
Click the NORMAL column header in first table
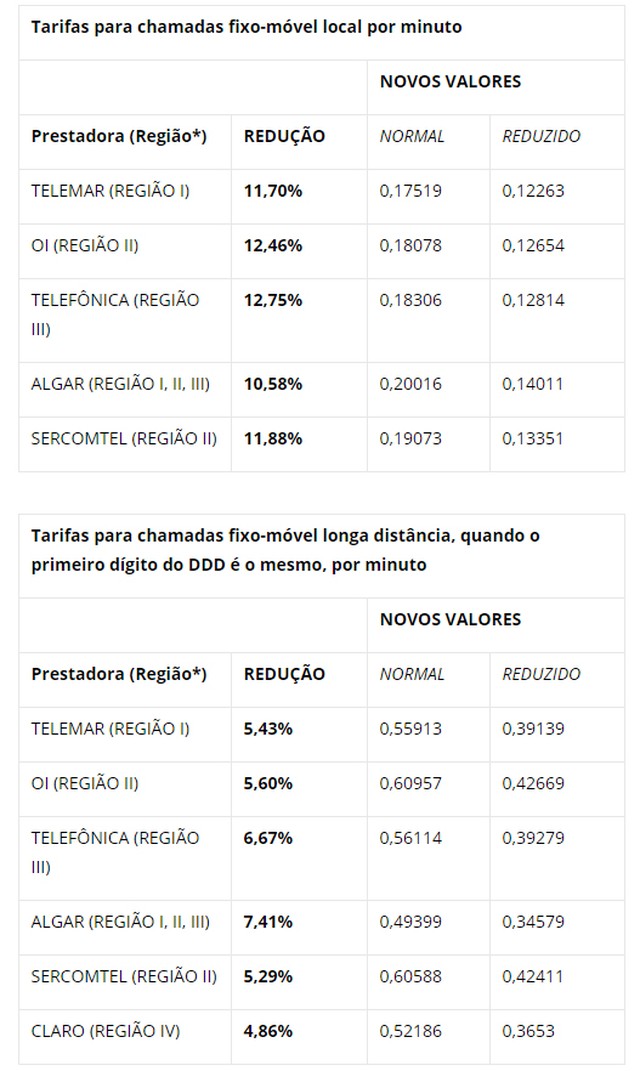pyautogui.click(x=412, y=136)
